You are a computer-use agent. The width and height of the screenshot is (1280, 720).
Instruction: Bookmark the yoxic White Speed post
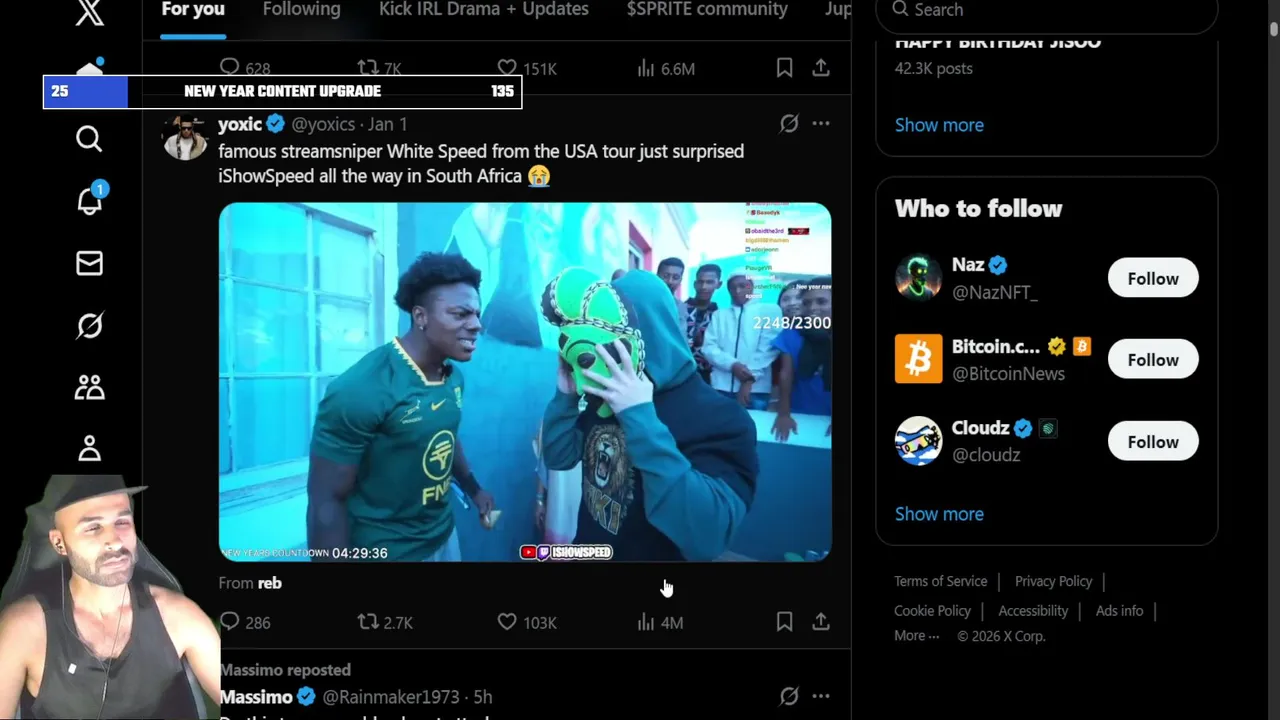[785, 622]
